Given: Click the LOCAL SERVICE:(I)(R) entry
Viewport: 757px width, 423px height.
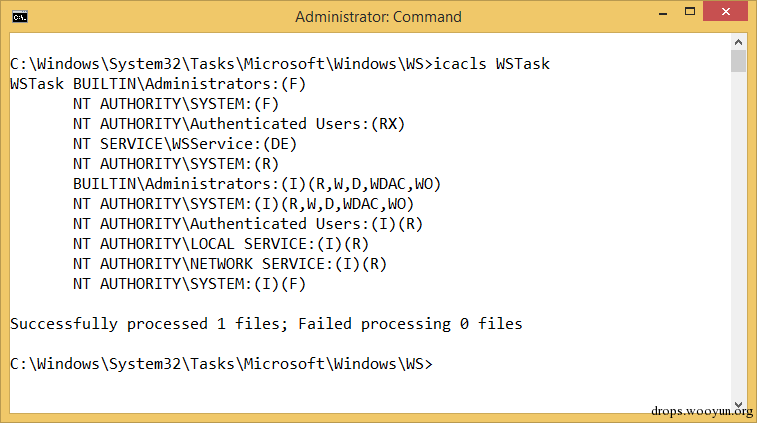Looking at the screenshot, I should click(221, 244).
